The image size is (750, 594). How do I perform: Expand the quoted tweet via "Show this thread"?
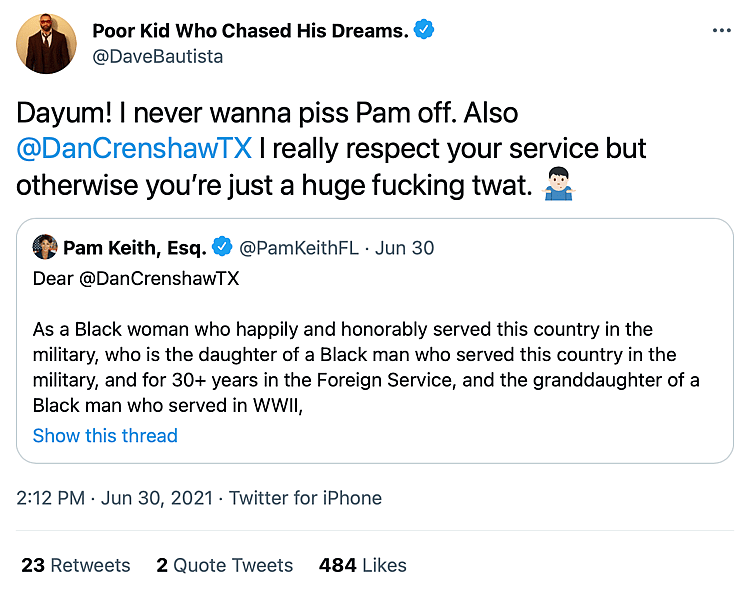105,436
